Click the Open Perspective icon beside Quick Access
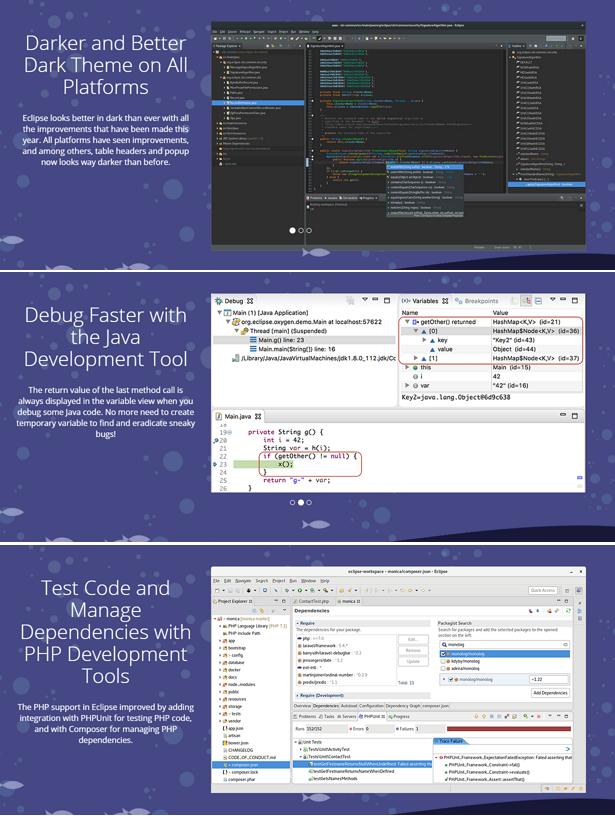Image resolution: width=615 pixels, height=822 pixels. tap(567, 590)
